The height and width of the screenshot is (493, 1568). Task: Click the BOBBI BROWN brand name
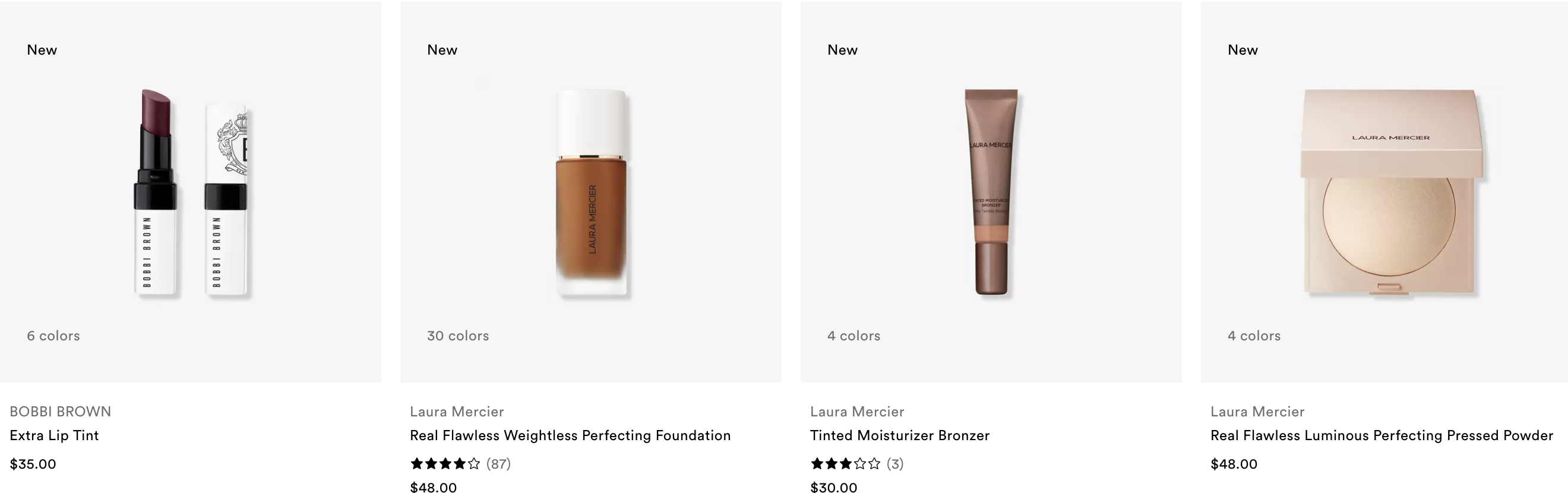60,412
